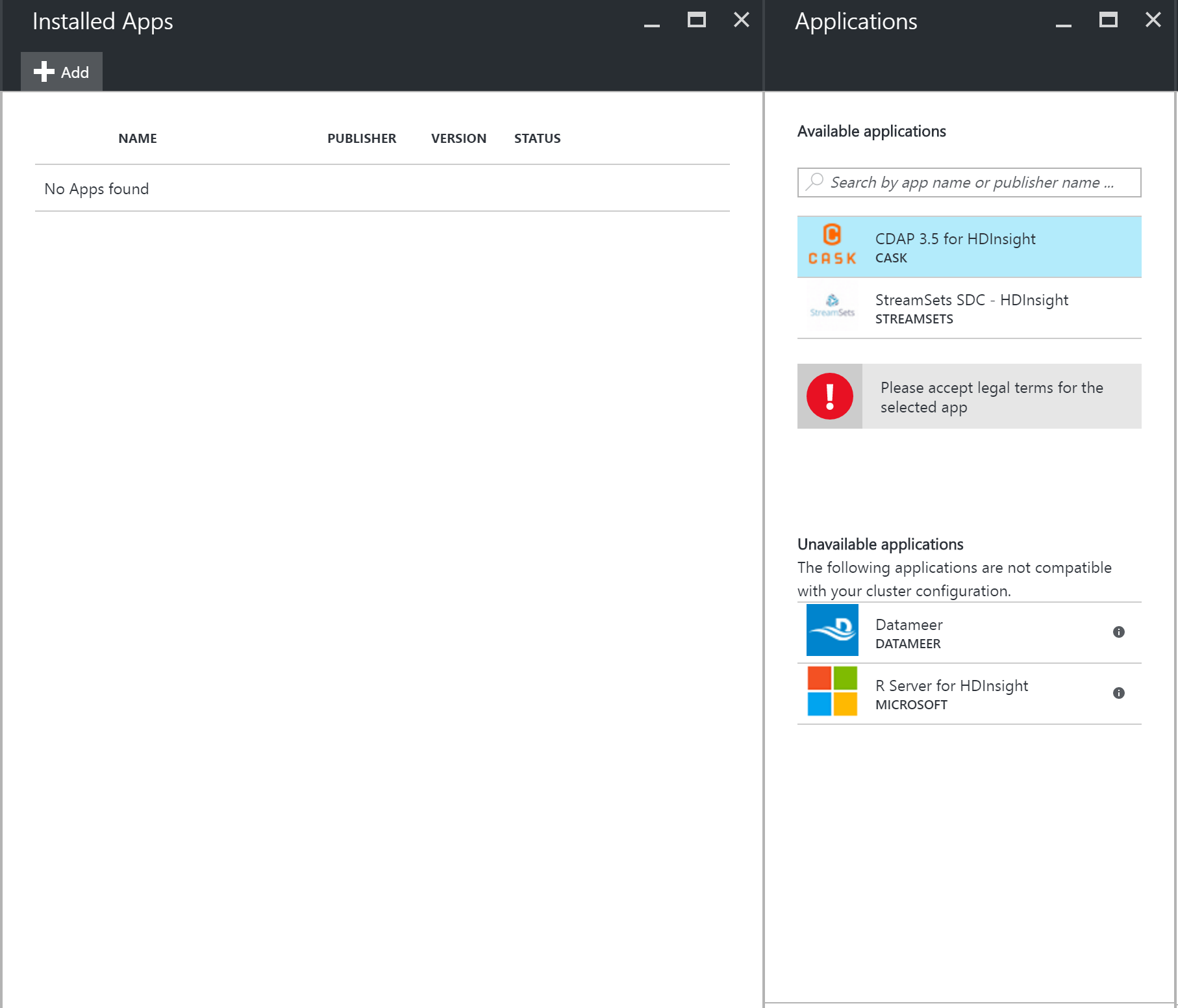Minimize the Applications blade
This screenshot has height=1008, width=1178.
(x=1064, y=25)
